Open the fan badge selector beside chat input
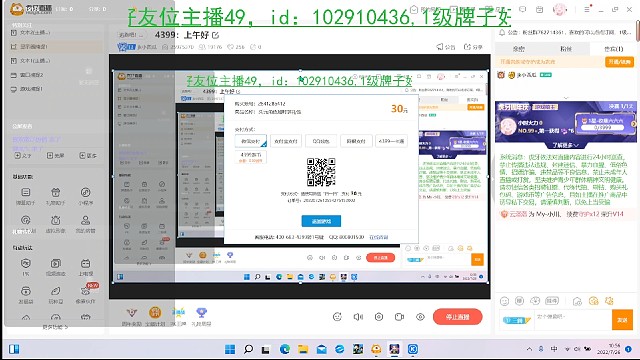 coord(517,320)
